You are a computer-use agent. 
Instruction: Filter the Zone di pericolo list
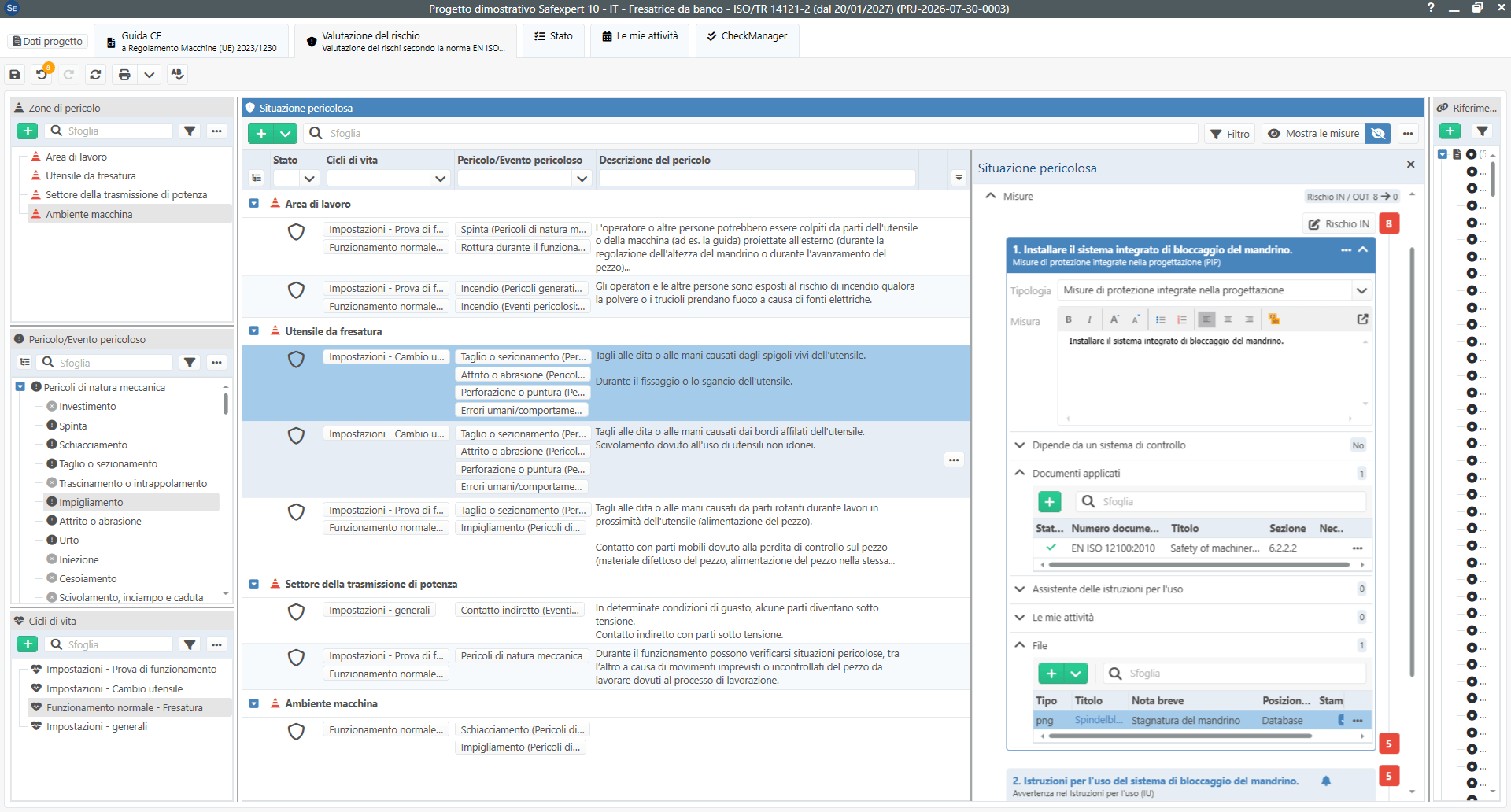coord(190,131)
